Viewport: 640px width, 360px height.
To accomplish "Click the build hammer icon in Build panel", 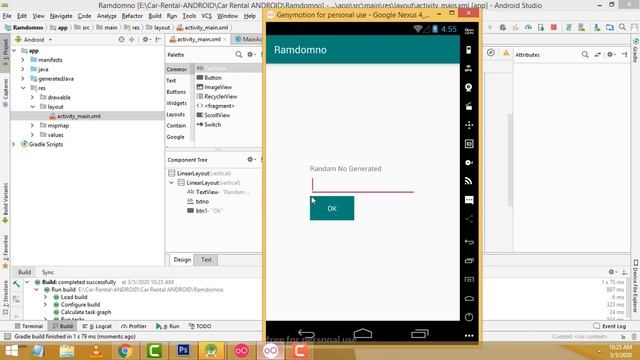I will pyautogui.click(x=16, y=284).
